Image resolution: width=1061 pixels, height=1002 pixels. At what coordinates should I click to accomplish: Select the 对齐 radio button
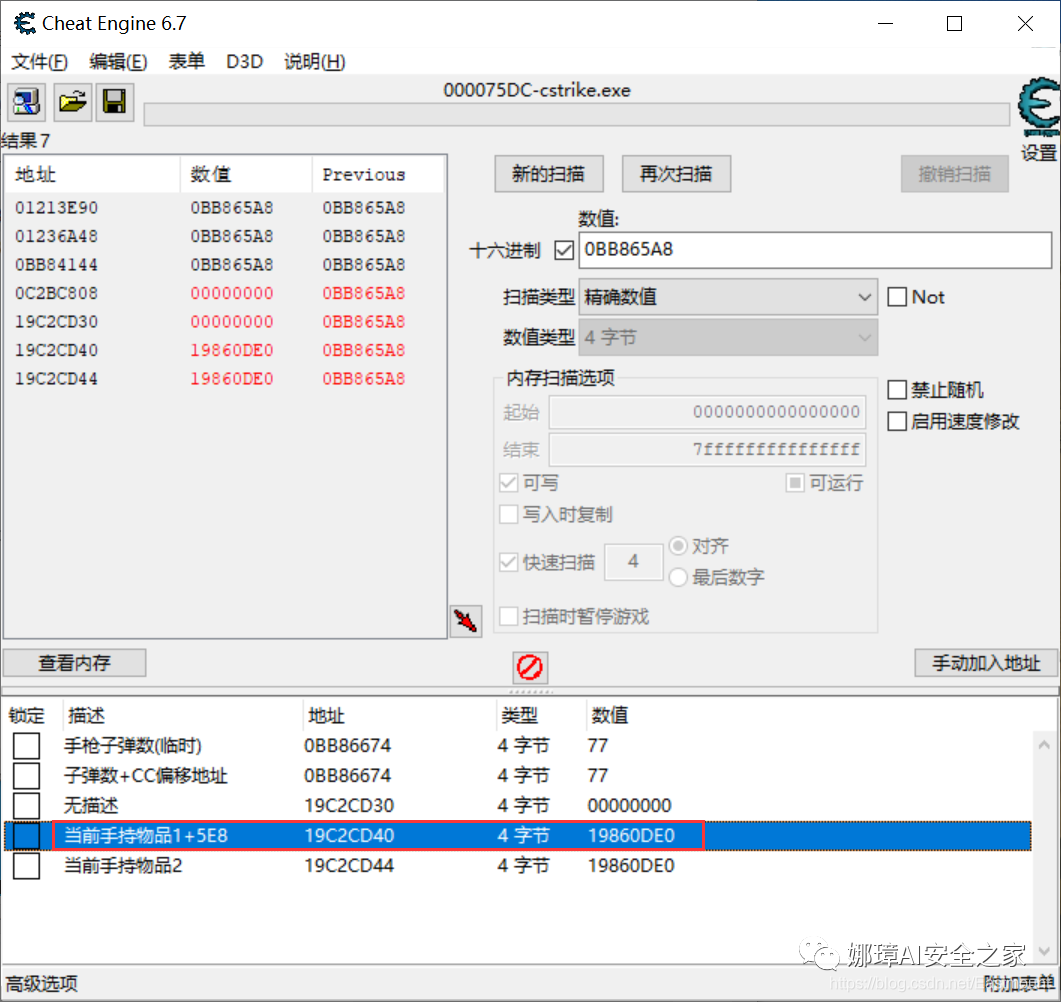click(x=678, y=545)
